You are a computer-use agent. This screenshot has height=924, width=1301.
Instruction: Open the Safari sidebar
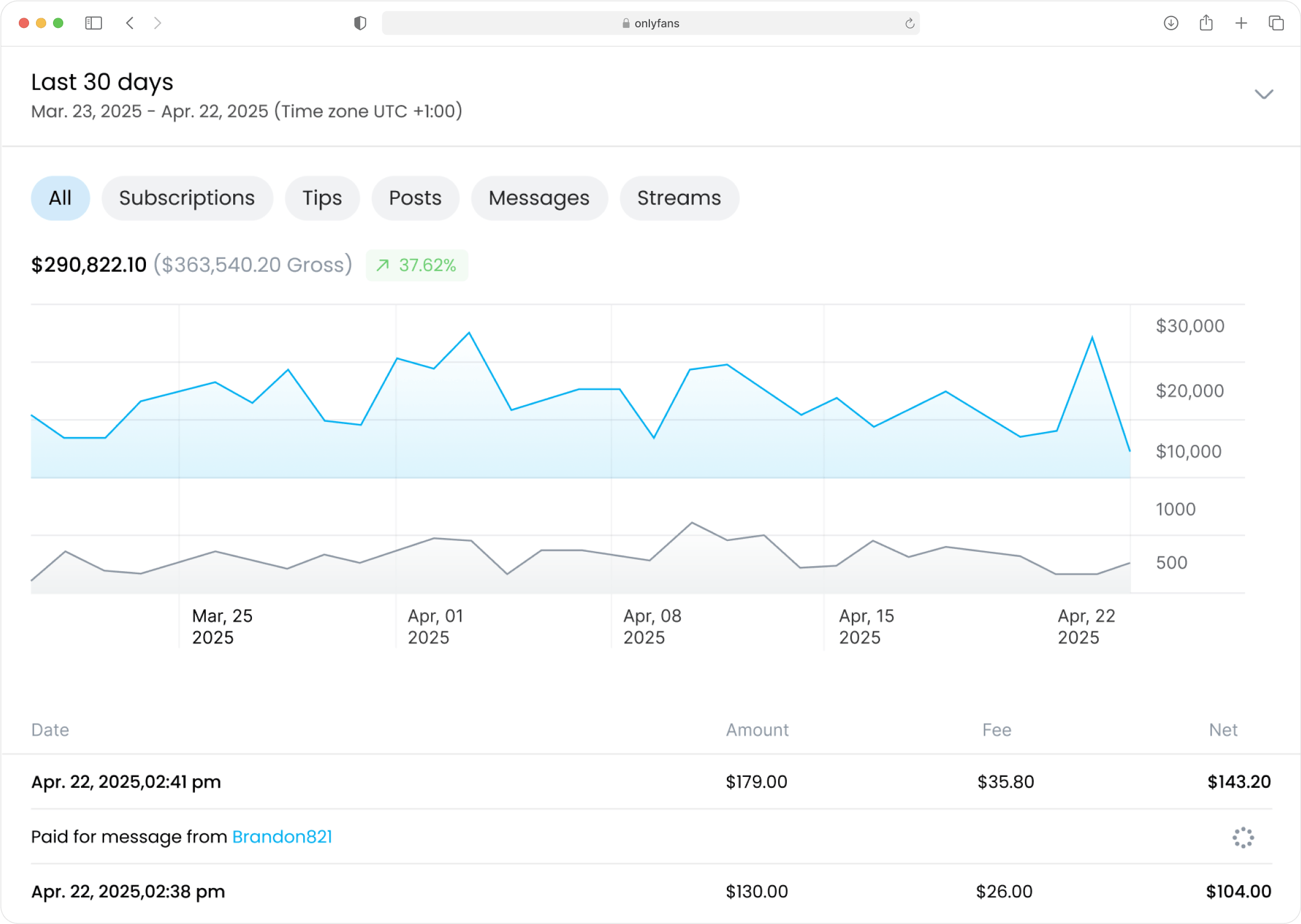pos(94,23)
